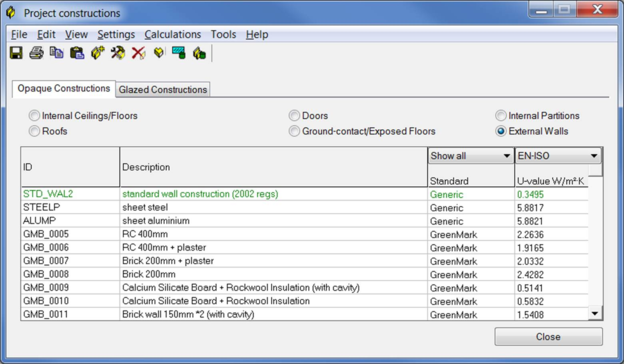This screenshot has height=364, width=624.
Task: Click the Close button
Action: pyautogui.click(x=548, y=337)
